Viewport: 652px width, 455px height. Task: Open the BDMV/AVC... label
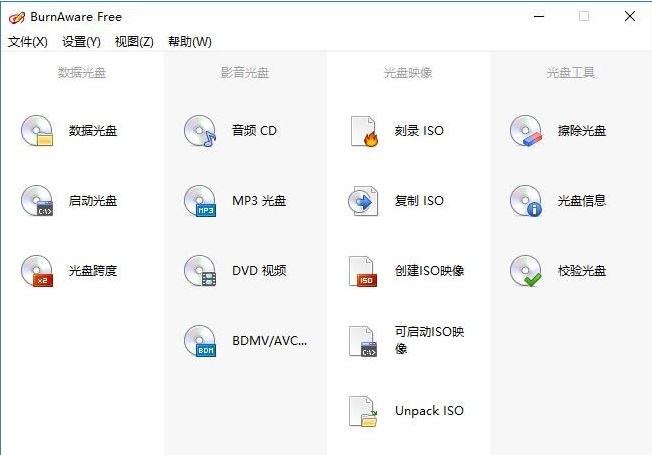click(269, 341)
